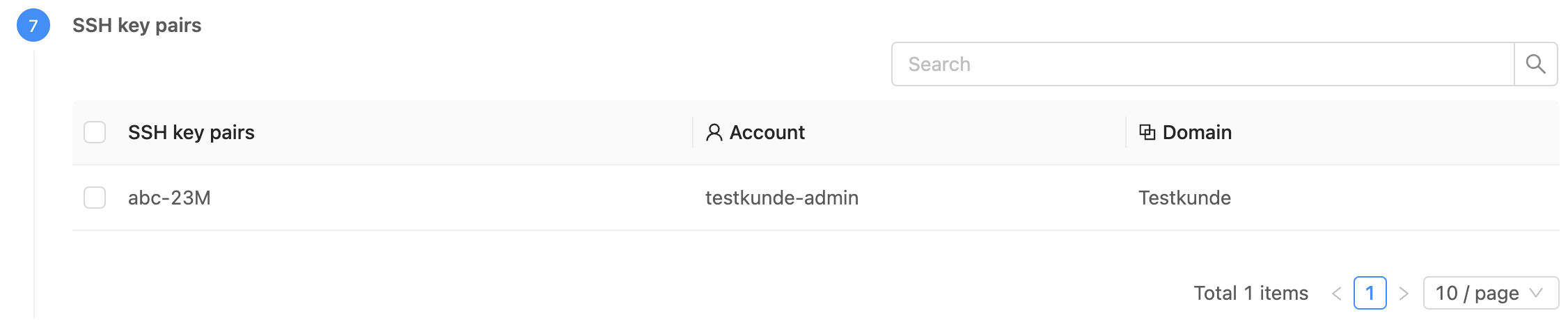Click the step 7 circle badge
Screen dimensions: 1568x320
(33, 26)
